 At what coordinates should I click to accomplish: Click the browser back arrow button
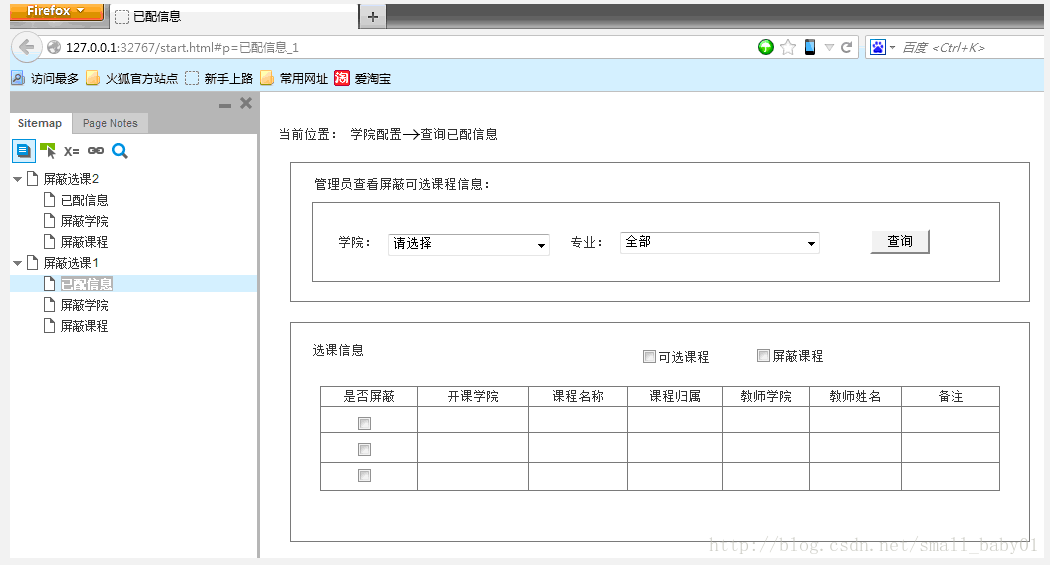point(27,47)
